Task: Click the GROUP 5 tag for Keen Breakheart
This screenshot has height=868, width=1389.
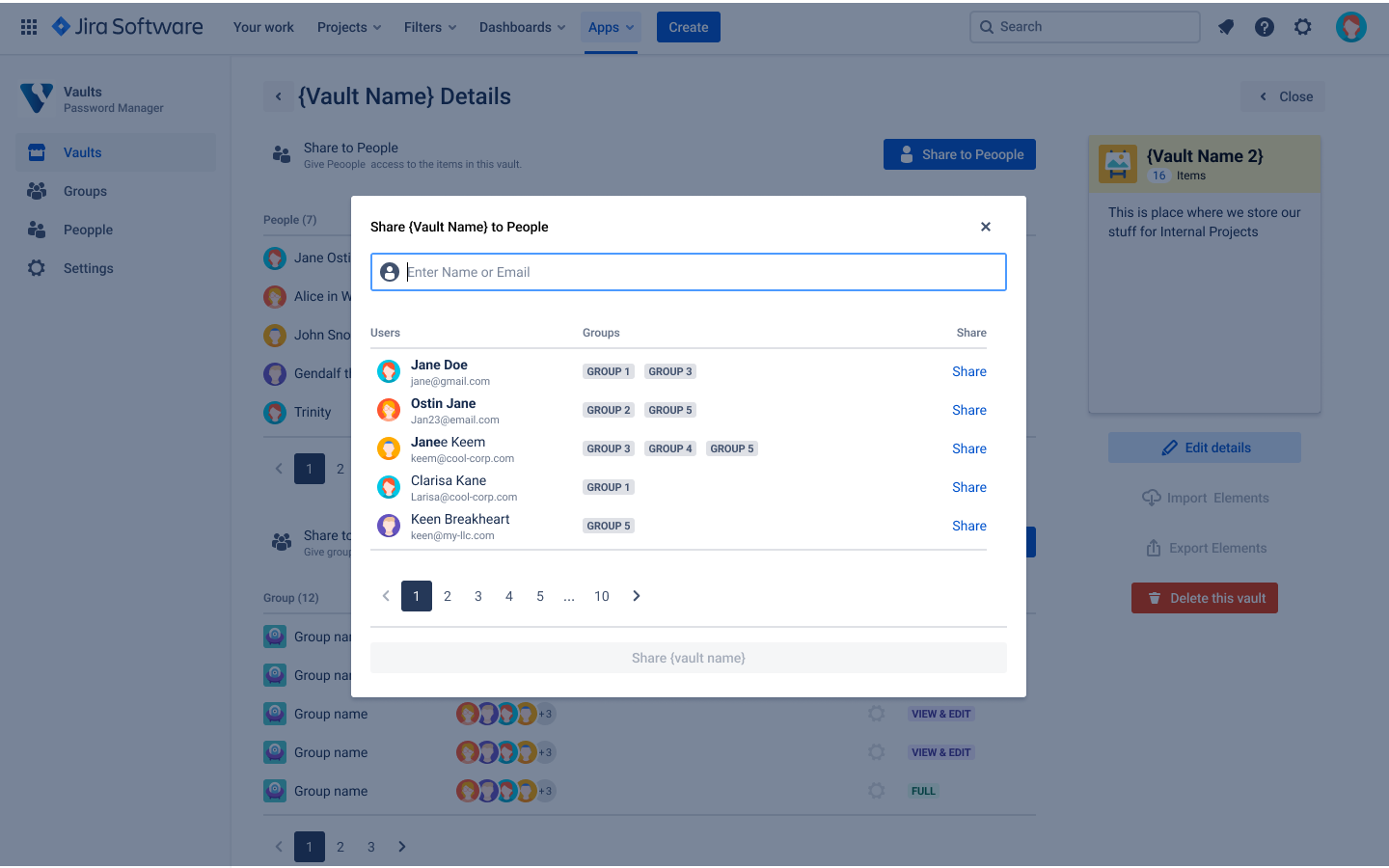Action: point(609,526)
